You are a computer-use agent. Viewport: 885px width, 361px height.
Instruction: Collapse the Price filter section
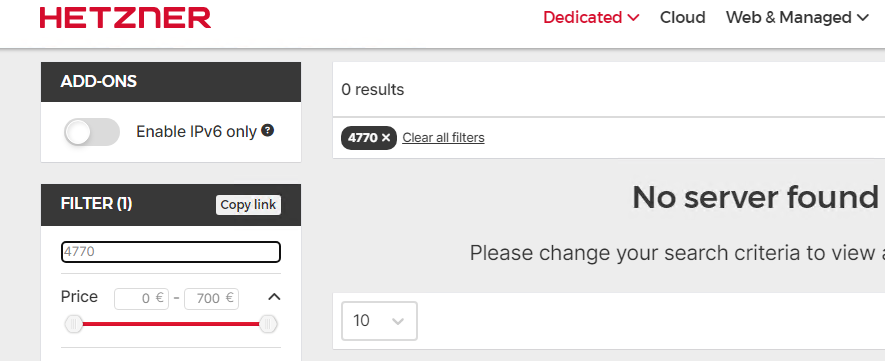click(274, 297)
